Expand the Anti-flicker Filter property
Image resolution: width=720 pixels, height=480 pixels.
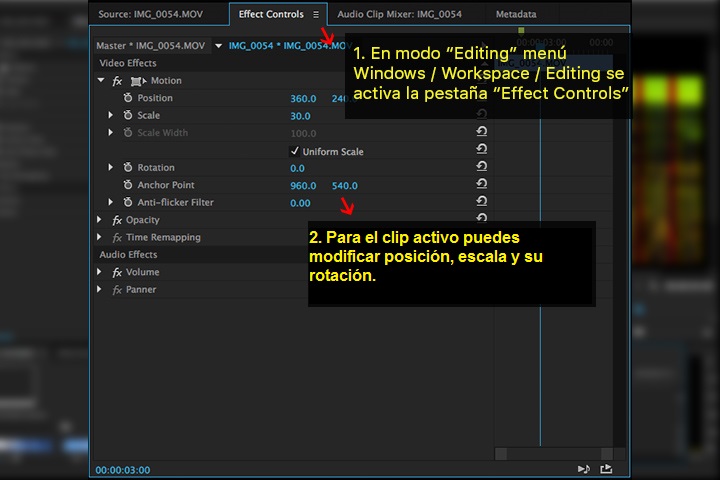coord(110,202)
